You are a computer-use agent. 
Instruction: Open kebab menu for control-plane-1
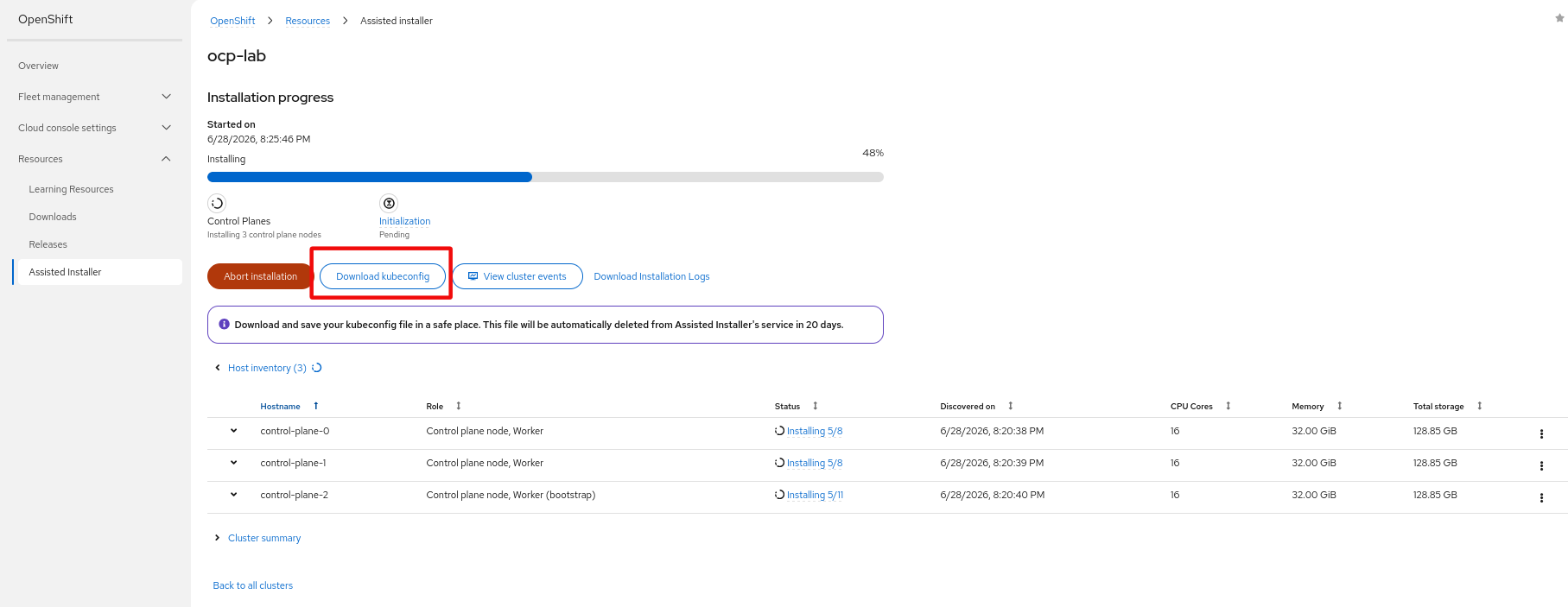(x=1541, y=466)
